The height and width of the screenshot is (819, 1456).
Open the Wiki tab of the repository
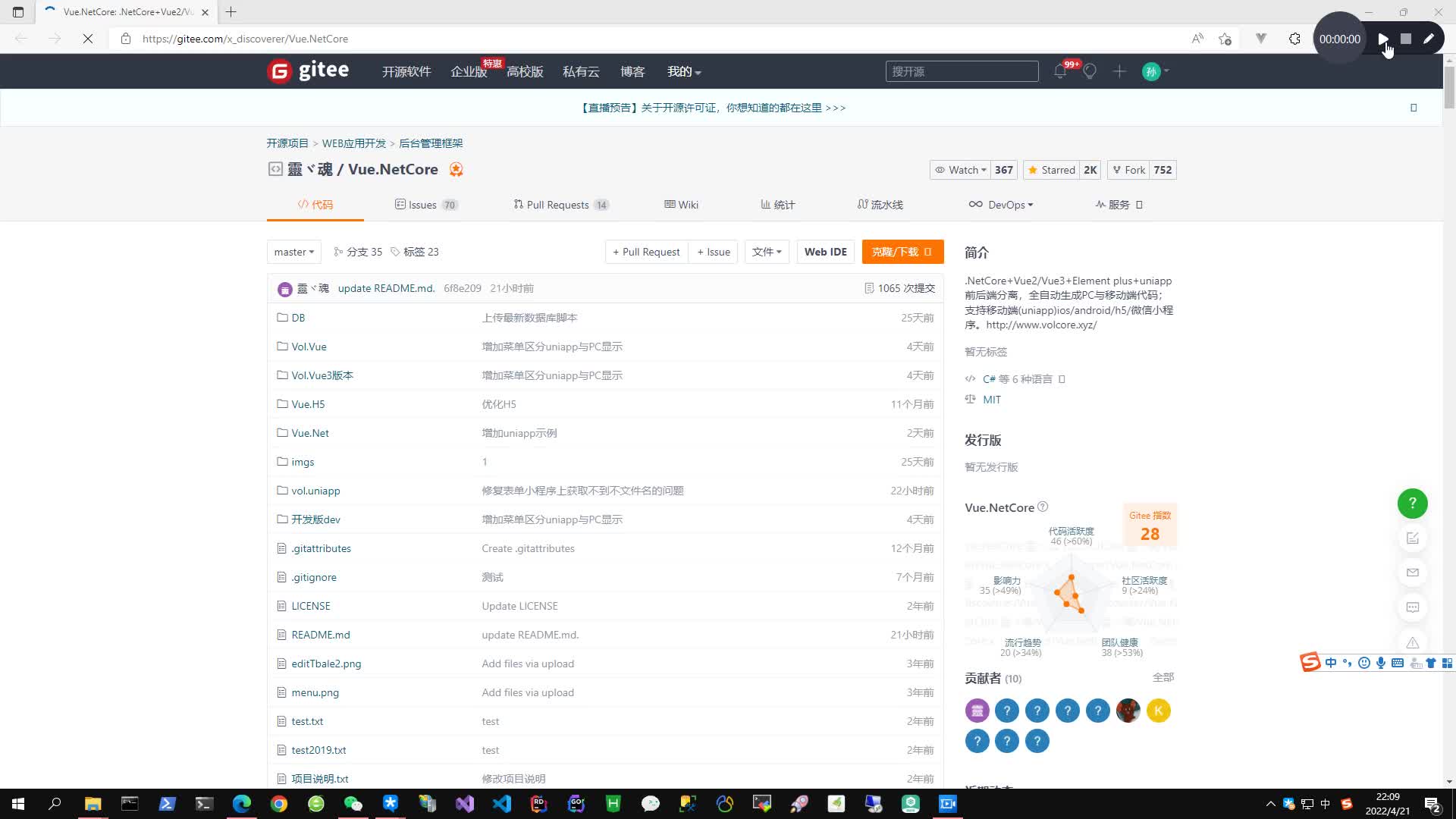[x=680, y=205]
